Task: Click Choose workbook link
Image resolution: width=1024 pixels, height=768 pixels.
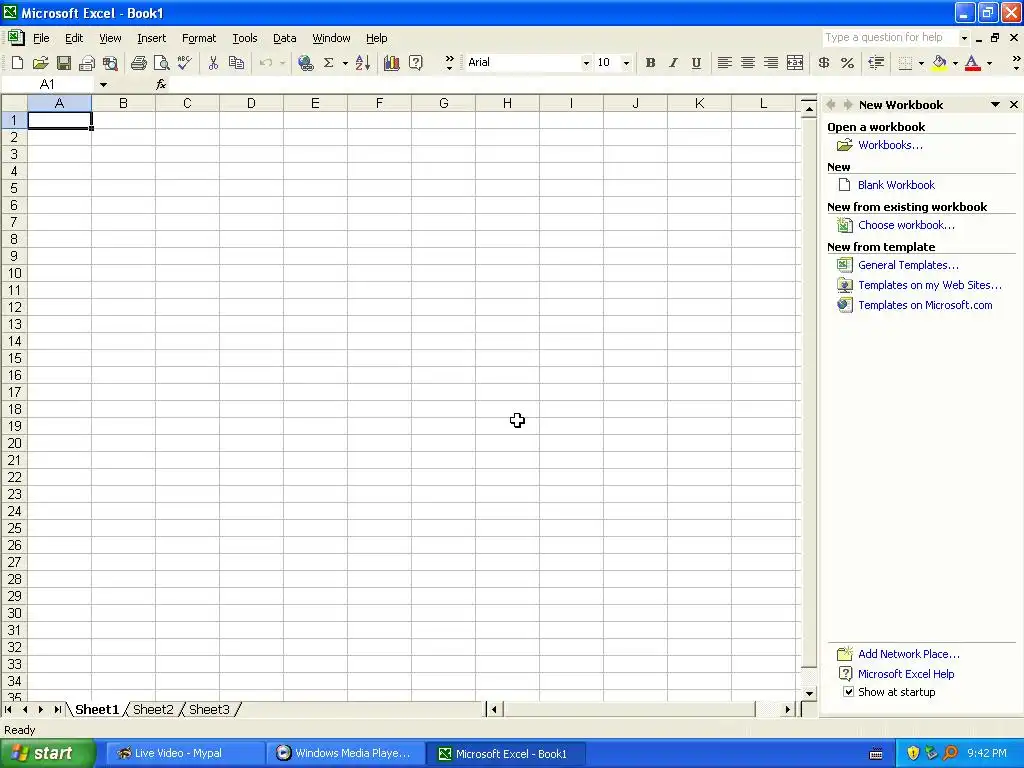Action: tap(906, 225)
